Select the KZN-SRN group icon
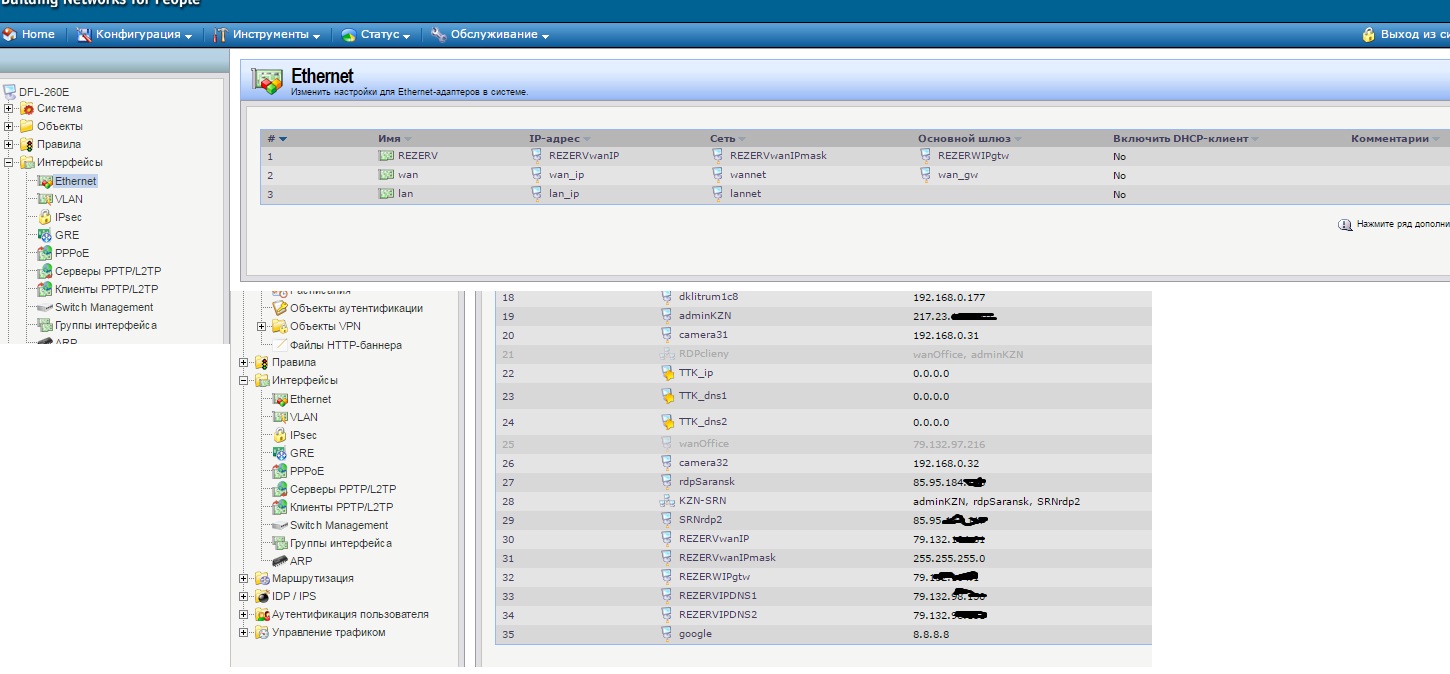 pos(667,501)
